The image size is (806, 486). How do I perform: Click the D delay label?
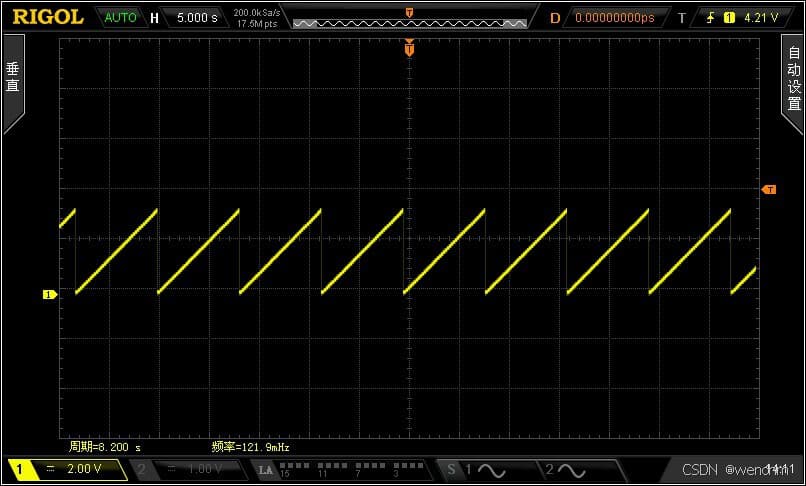click(x=555, y=18)
